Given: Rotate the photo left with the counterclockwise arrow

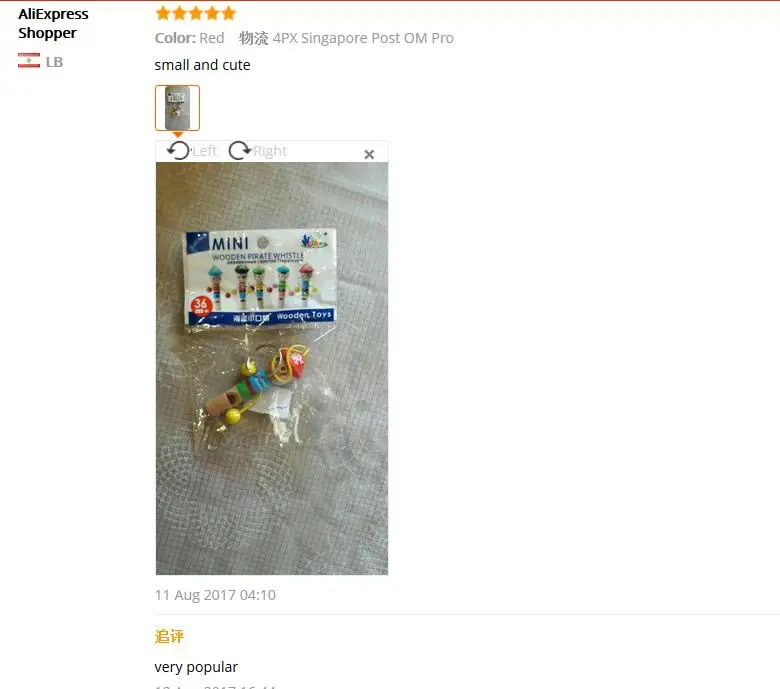Looking at the screenshot, I should tap(179, 150).
